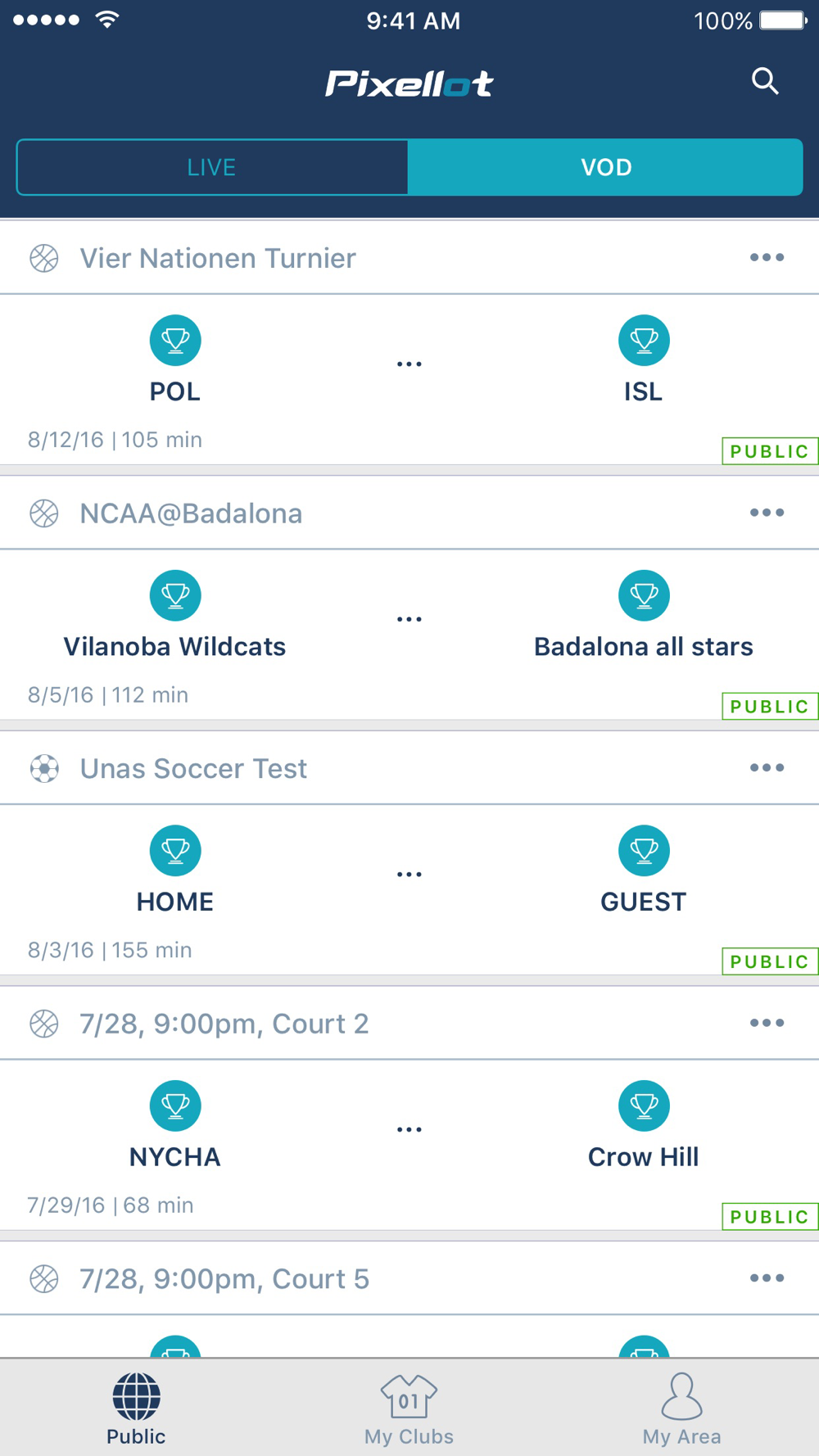Click the soccer ball icon beside Unas Soccer Test
This screenshot has height=1456, width=819.
(x=44, y=768)
